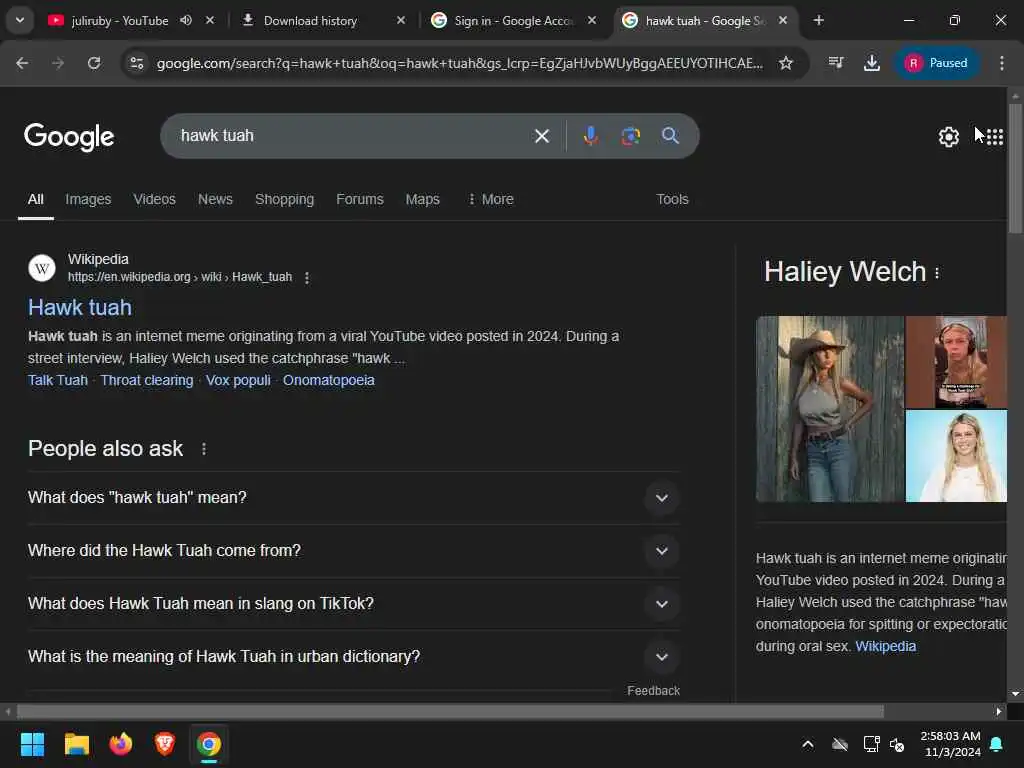Open a new browser tab
The width and height of the screenshot is (1024, 768).
click(818, 20)
